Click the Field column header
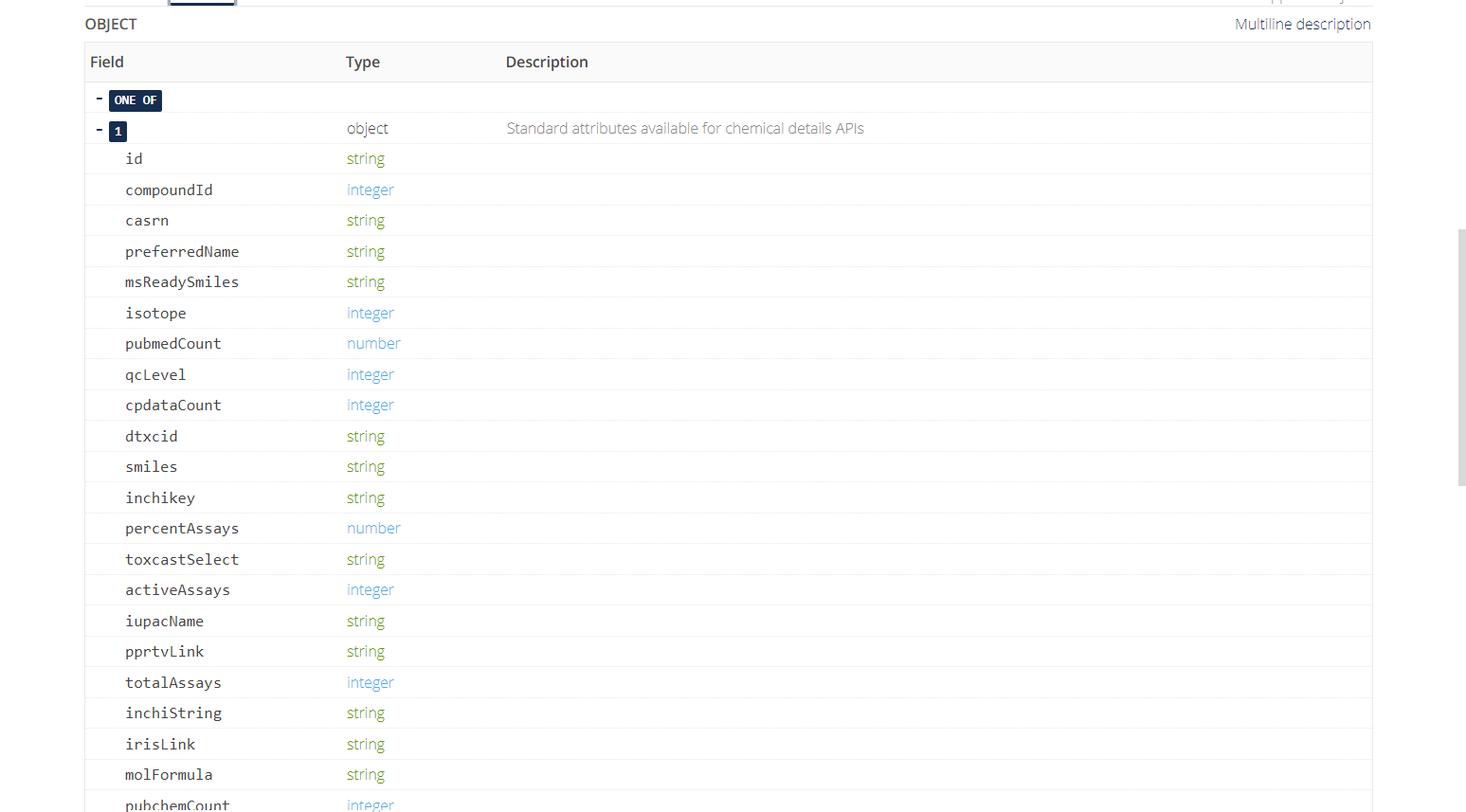The height and width of the screenshot is (812, 1466). tap(107, 63)
